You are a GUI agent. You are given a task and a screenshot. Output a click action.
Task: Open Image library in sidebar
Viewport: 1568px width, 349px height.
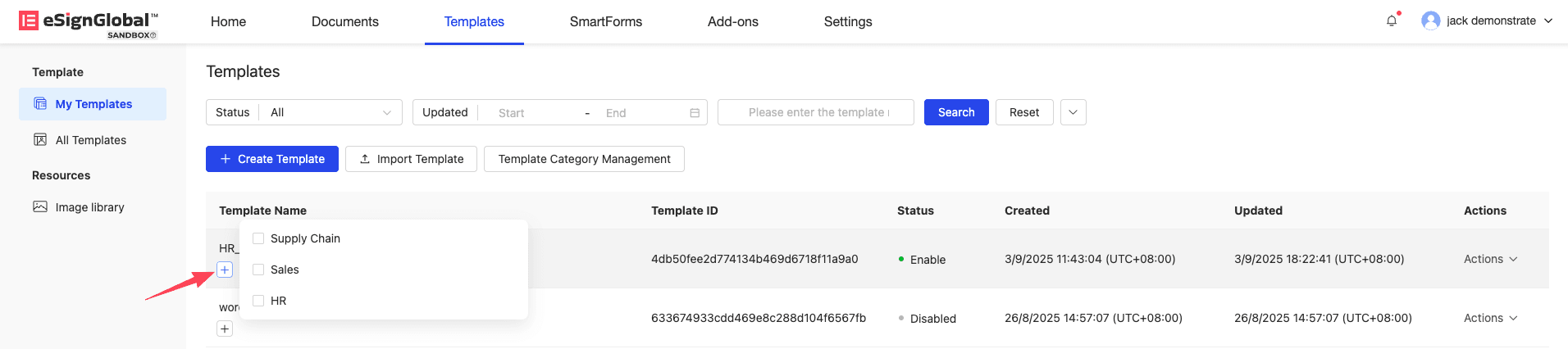[89, 207]
